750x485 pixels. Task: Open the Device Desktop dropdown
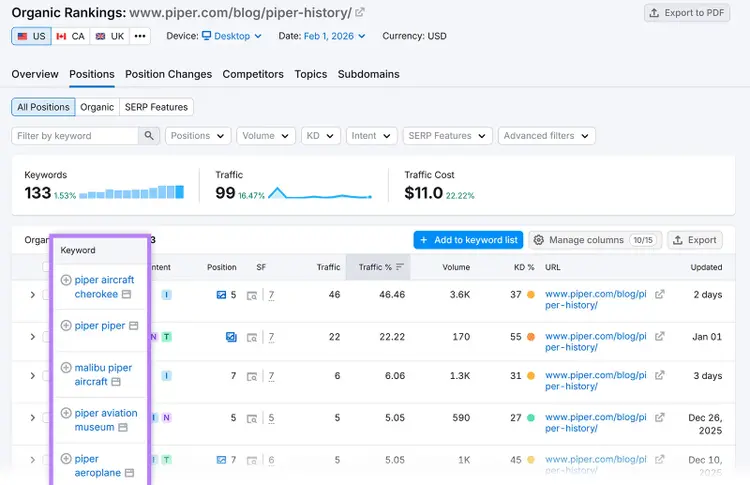pyautogui.click(x=232, y=36)
